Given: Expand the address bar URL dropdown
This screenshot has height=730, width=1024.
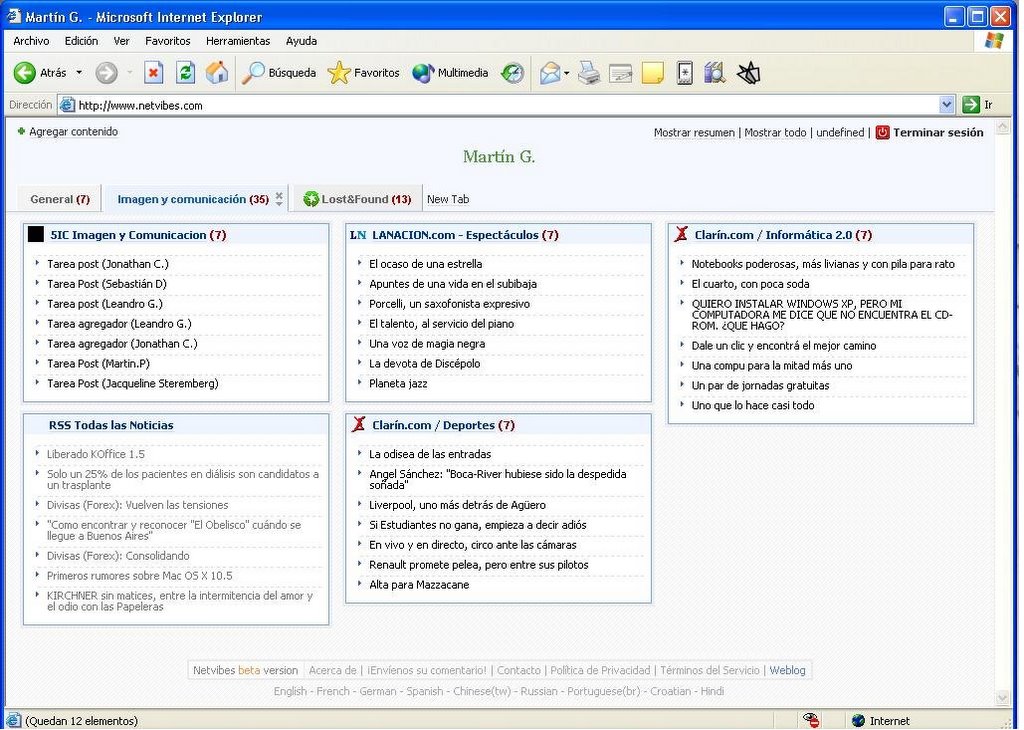Looking at the screenshot, I should tap(946, 104).
